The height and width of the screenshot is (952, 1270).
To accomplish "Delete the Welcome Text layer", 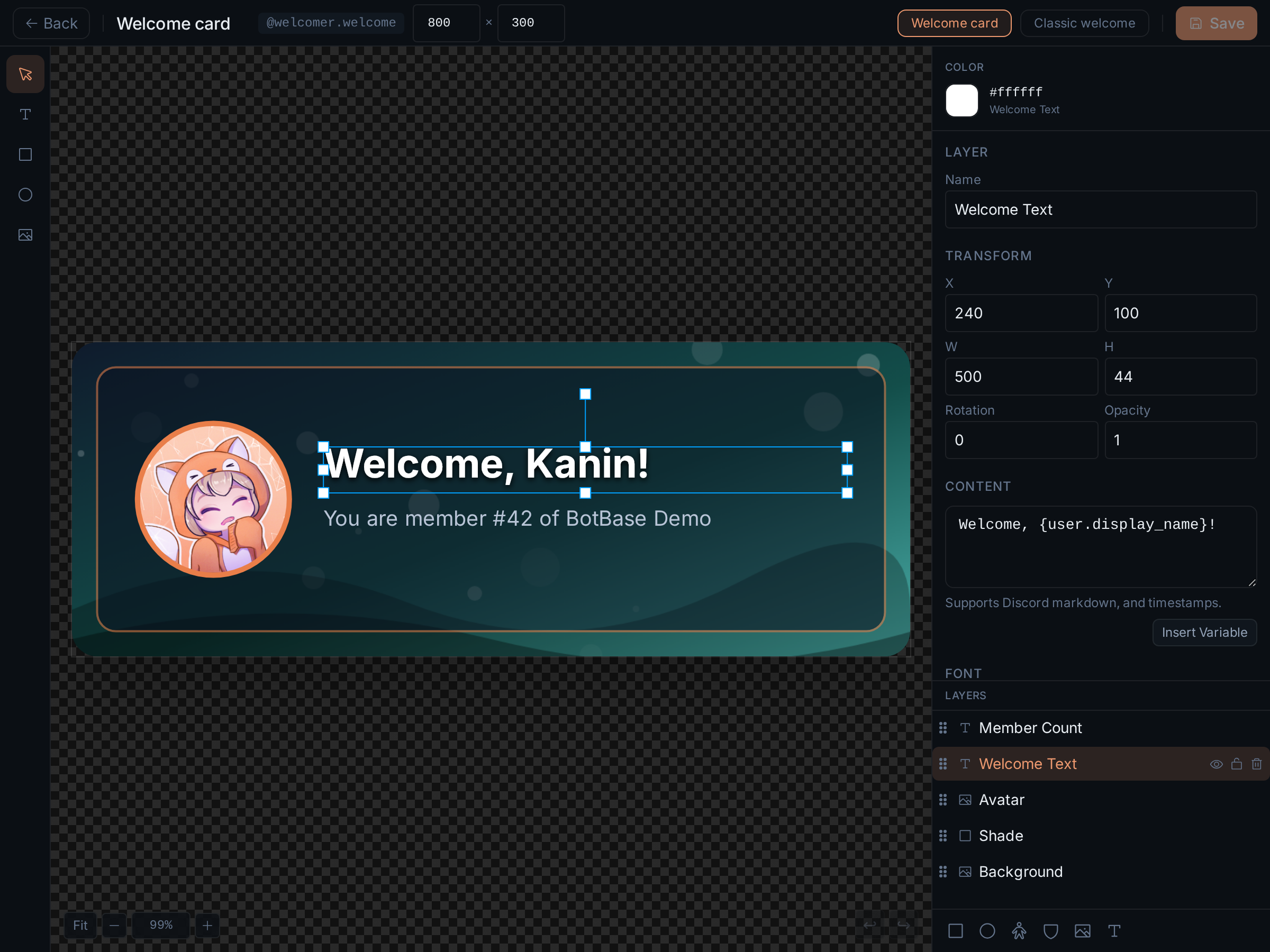I will click(1257, 764).
